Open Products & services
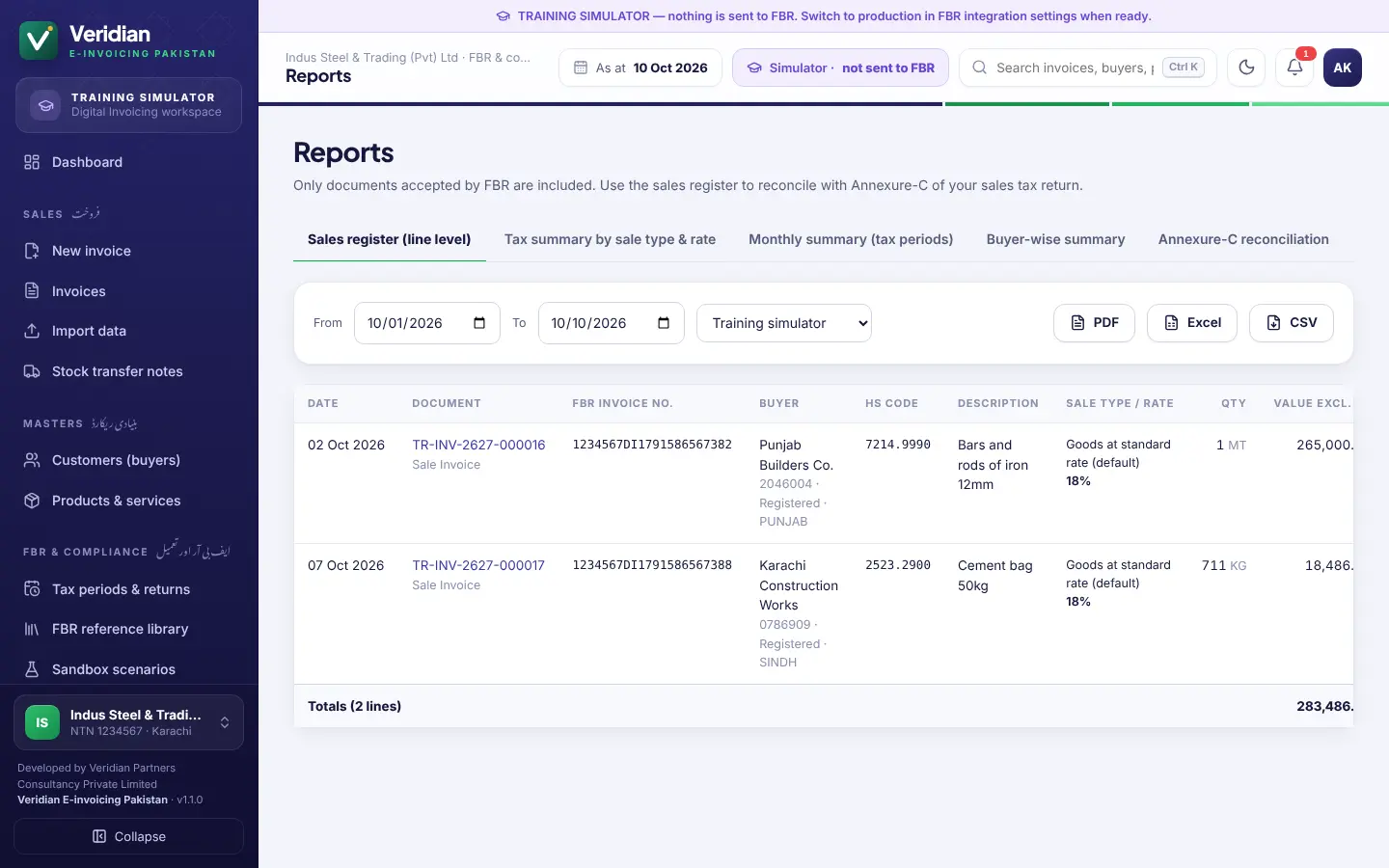The image size is (1389, 868). coord(128,501)
